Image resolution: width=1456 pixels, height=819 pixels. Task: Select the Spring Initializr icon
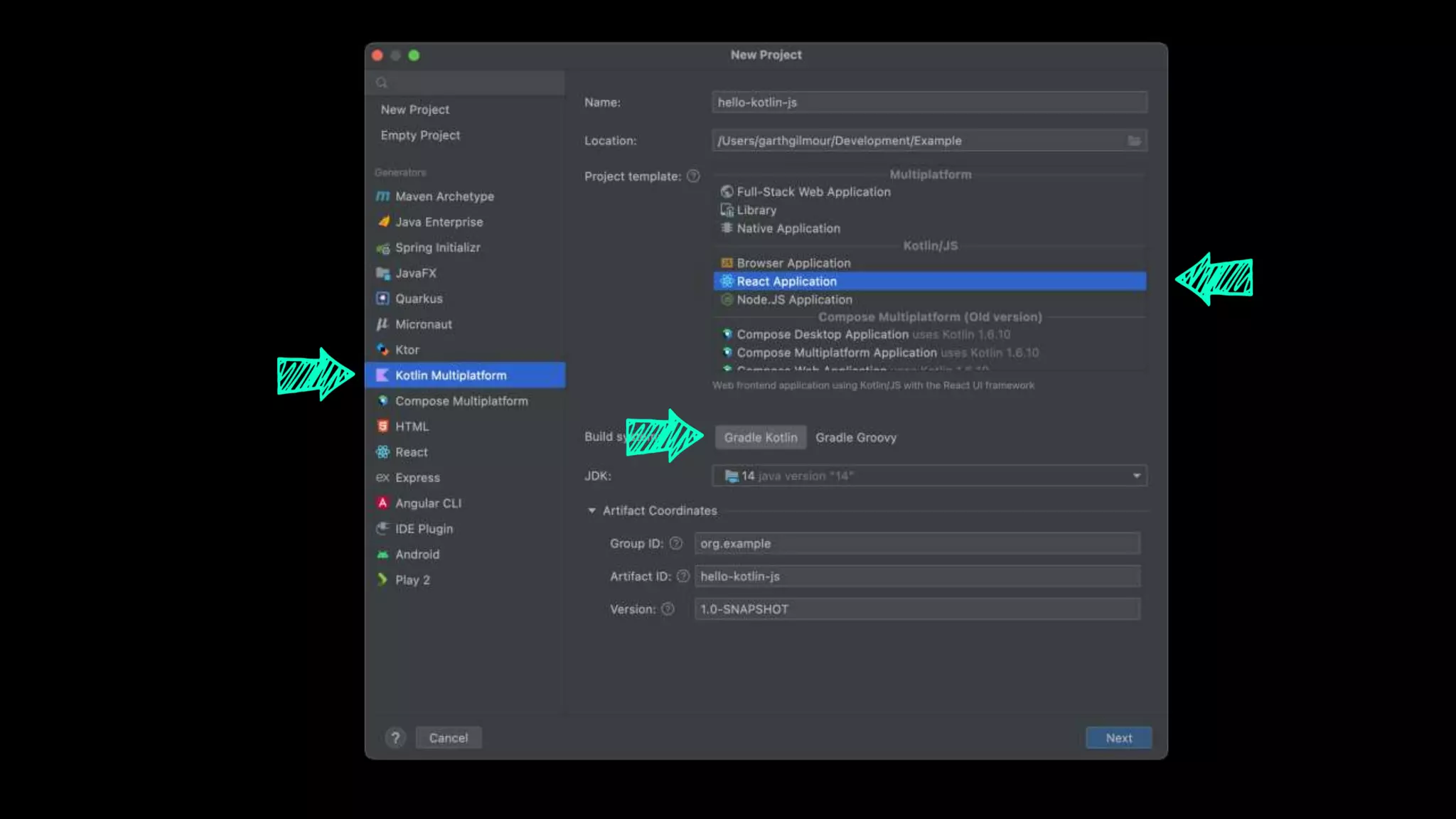(382, 248)
